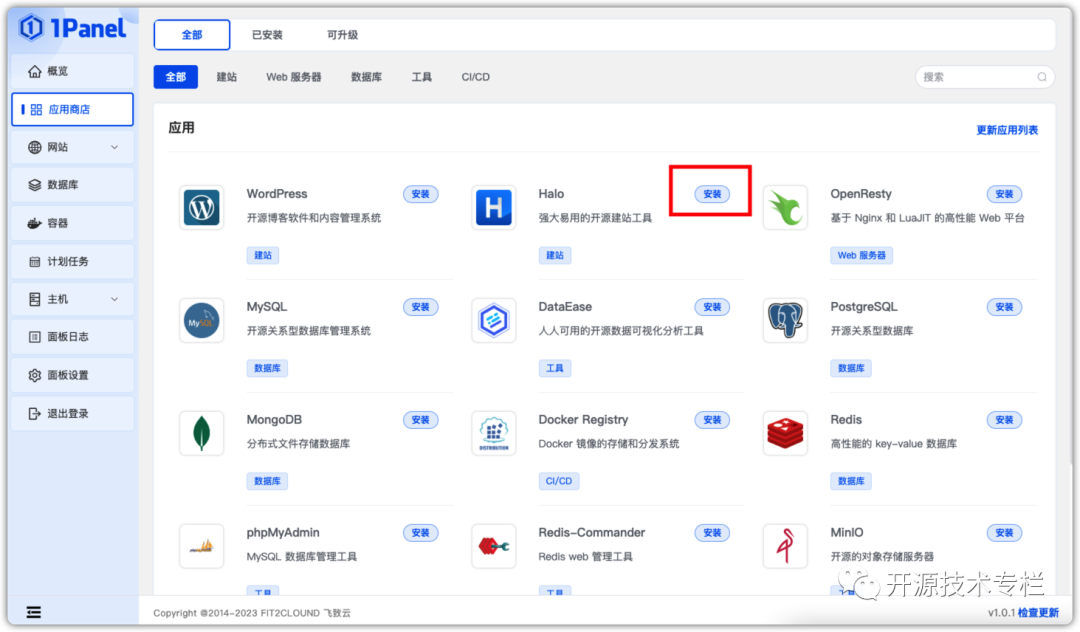Open the DataEase app icon
1080x632 pixels.
[494, 320]
